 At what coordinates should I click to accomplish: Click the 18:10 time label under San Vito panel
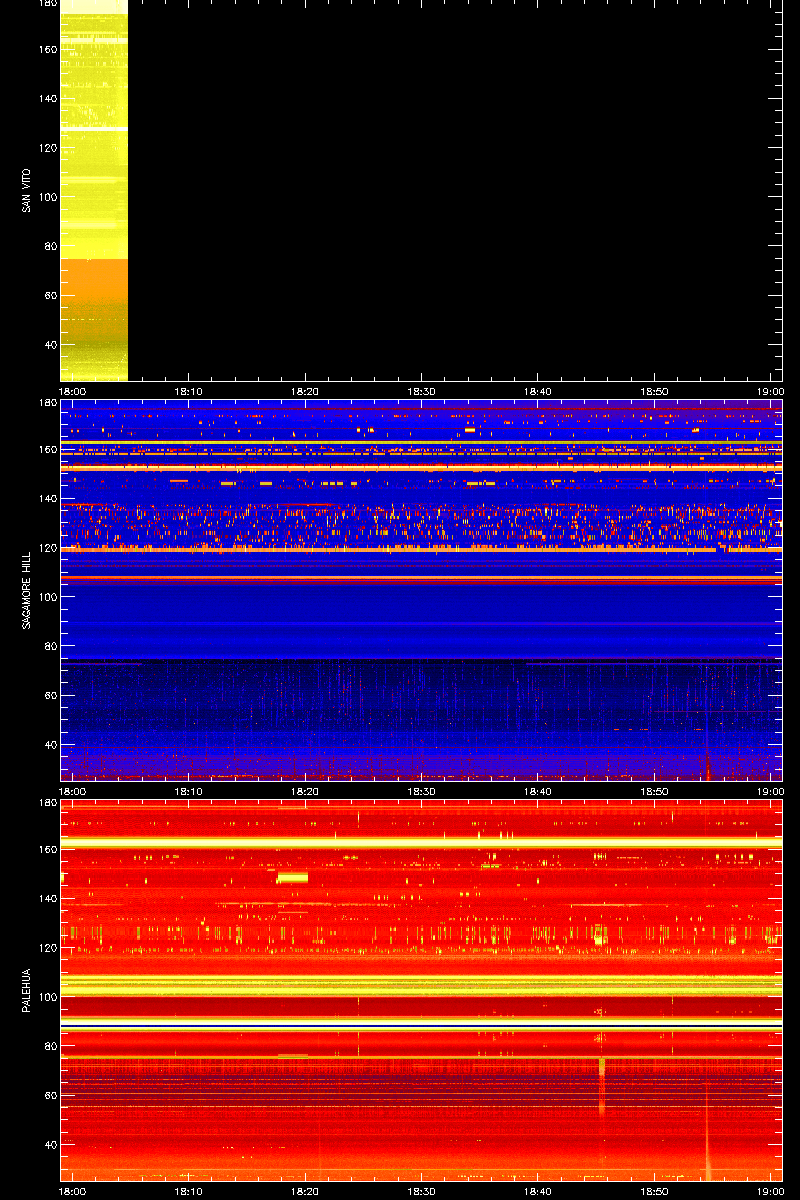[189, 392]
